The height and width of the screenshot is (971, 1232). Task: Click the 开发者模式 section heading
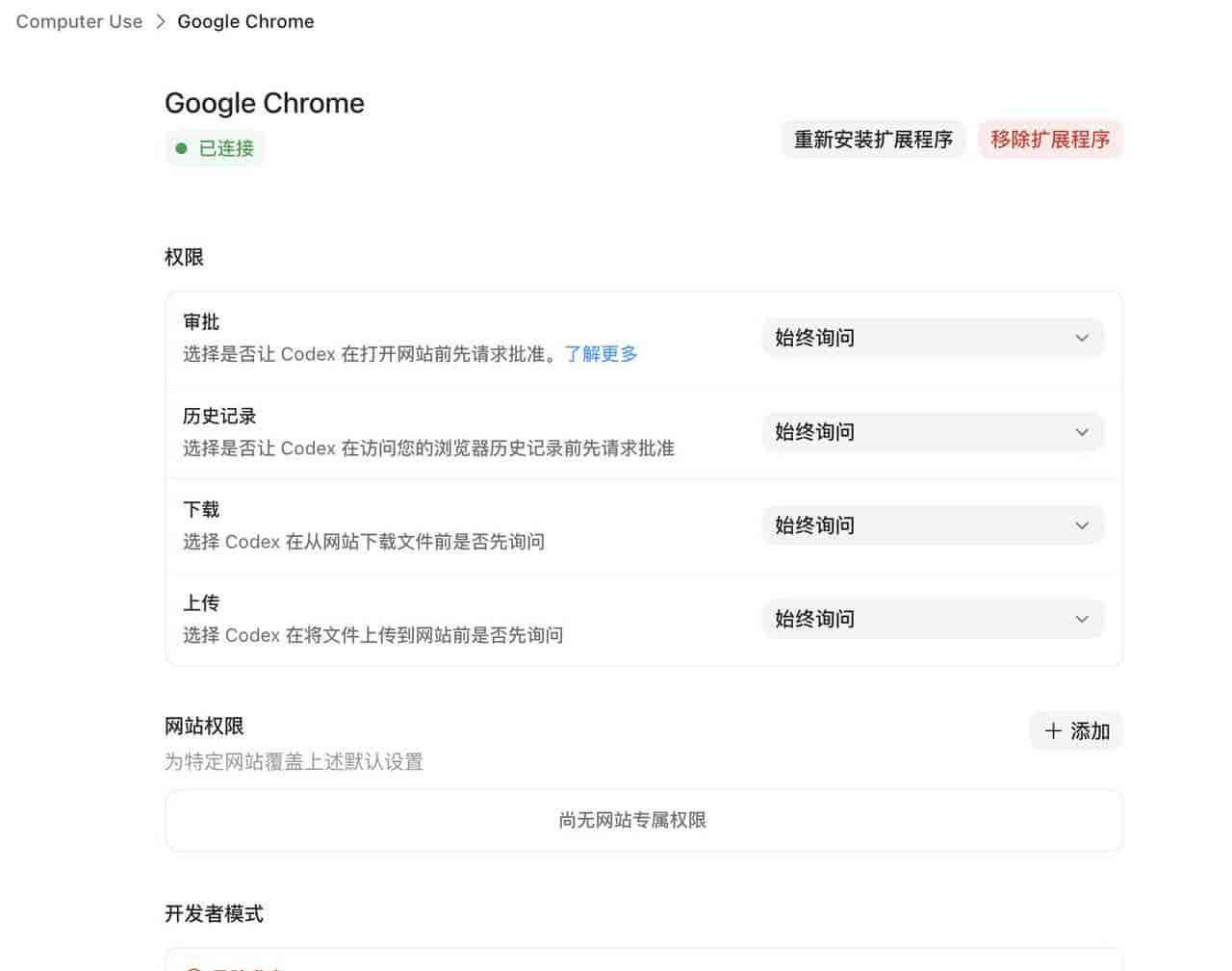click(x=214, y=913)
